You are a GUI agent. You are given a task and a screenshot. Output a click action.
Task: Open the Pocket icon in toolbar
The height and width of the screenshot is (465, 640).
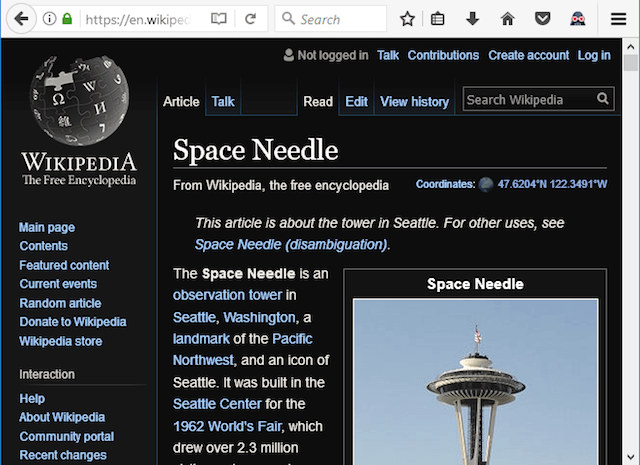click(x=542, y=19)
